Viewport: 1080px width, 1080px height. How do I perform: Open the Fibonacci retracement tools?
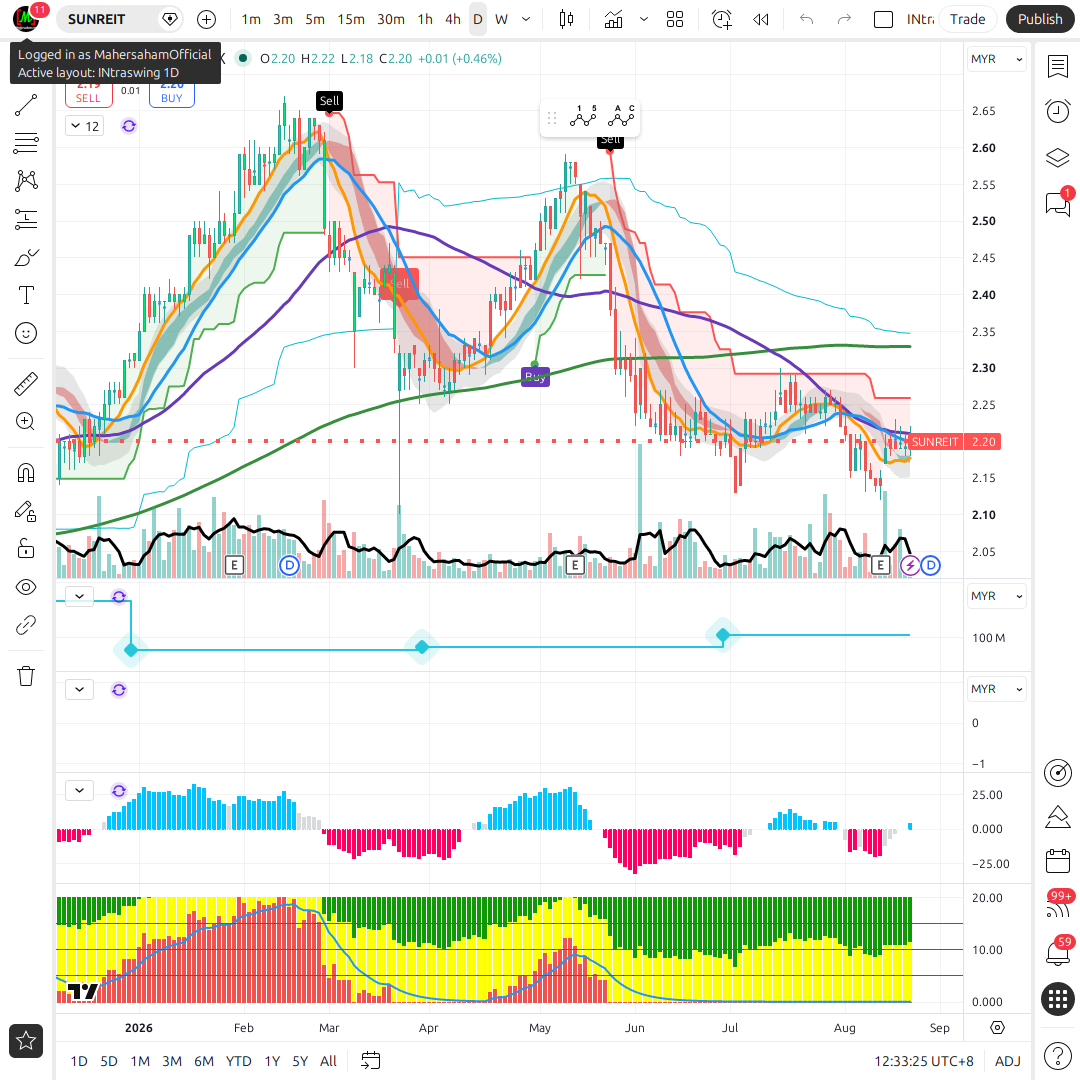click(25, 143)
